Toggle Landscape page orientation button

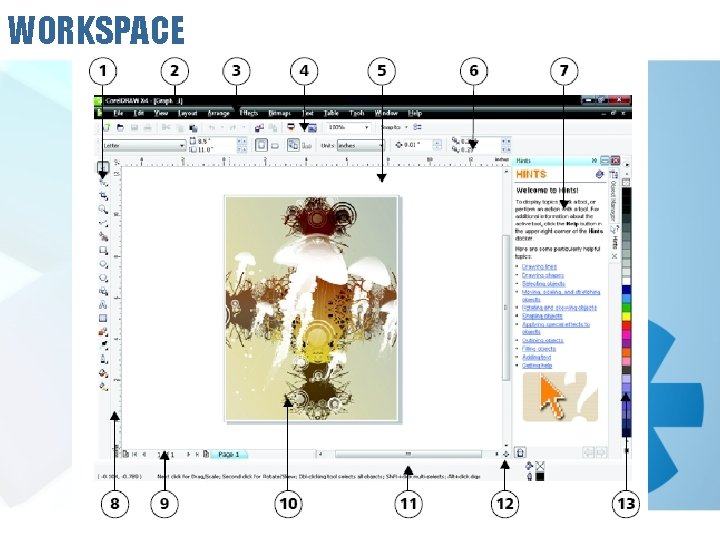tap(275, 146)
